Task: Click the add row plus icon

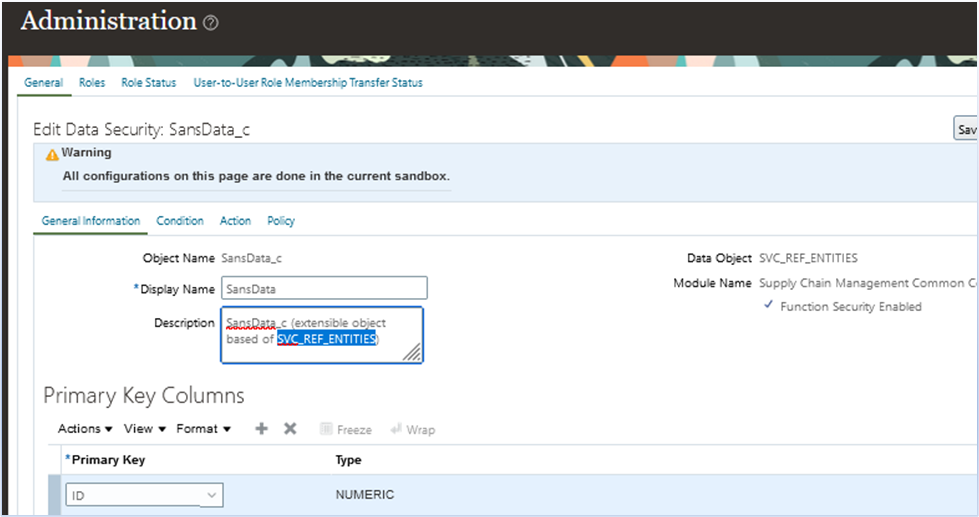Action: click(262, 428)
